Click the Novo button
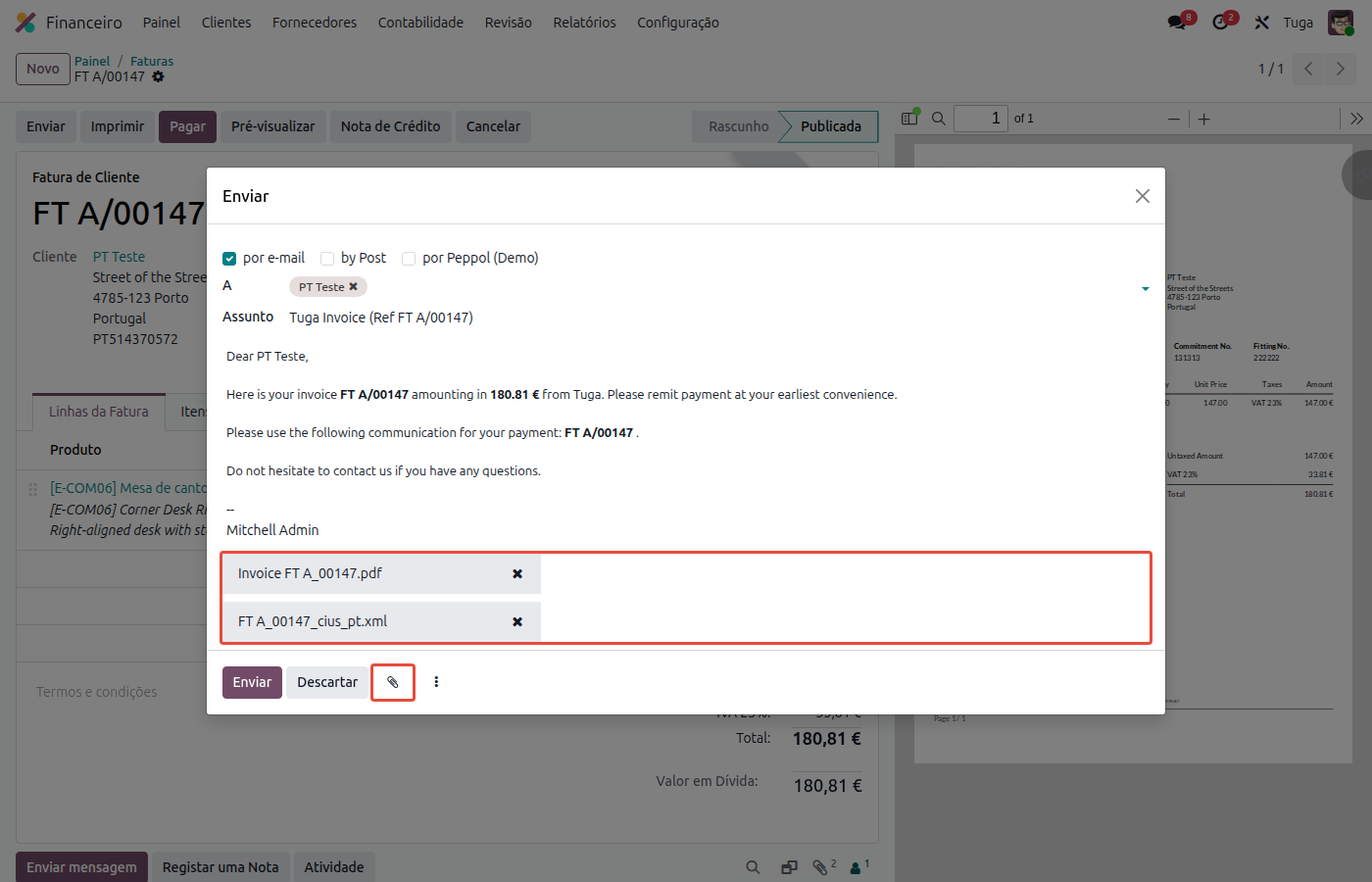The image size is (1372, 882). (x=43, y=69)
